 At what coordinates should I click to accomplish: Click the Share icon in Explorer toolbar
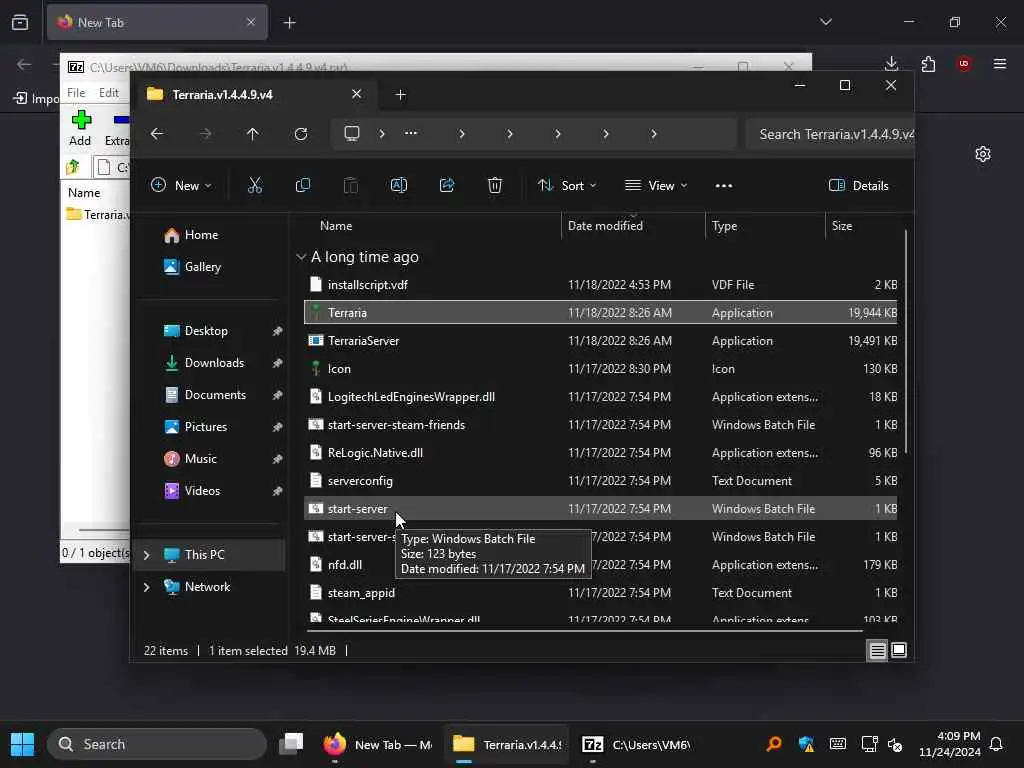447,185
